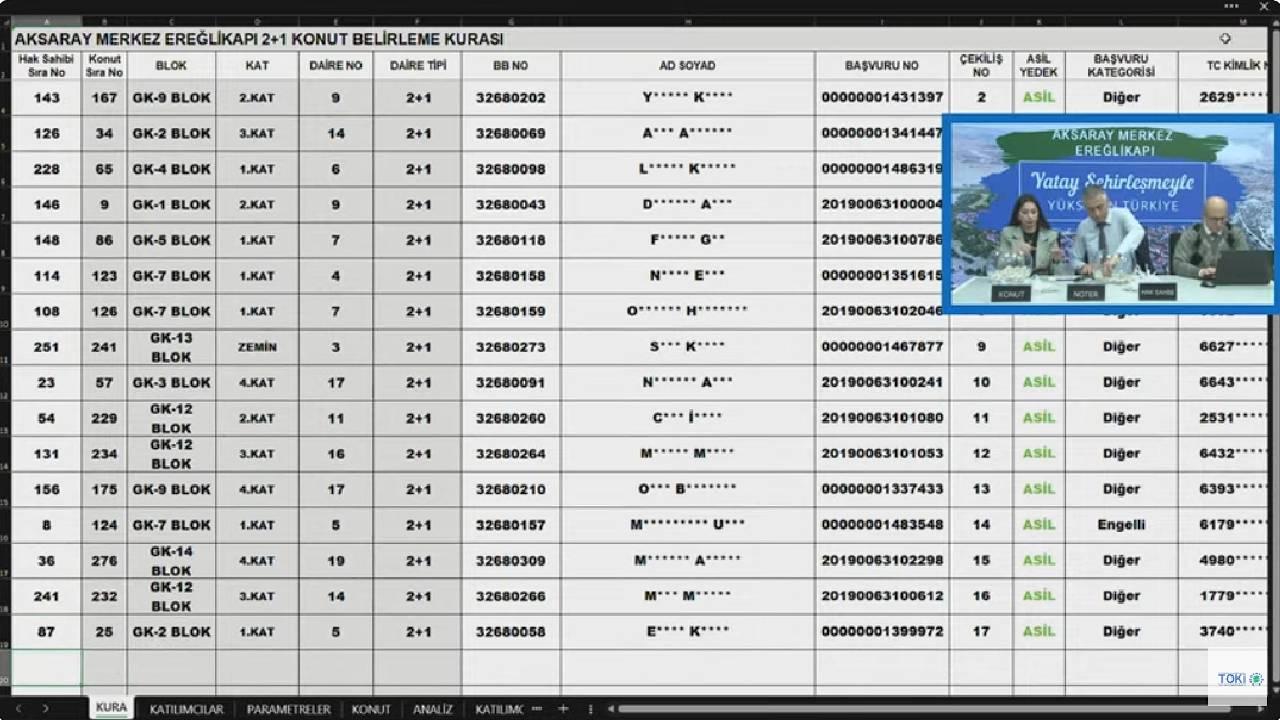The height and width of the screenshot is (720, 1280).
Task: Click name cell 'O*** B*******'
Action: (688, 490)
